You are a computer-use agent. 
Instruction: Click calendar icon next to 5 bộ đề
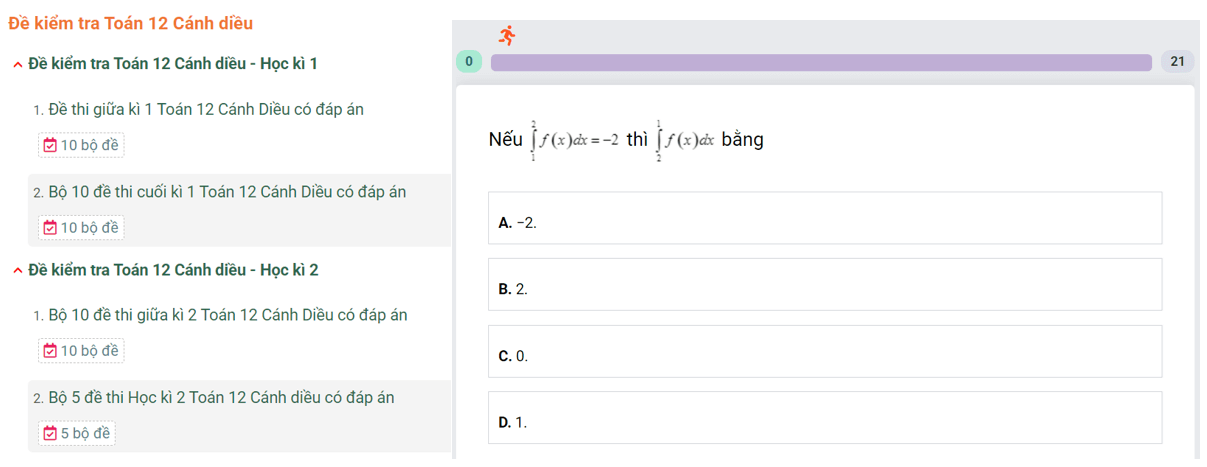click(50, 434)
